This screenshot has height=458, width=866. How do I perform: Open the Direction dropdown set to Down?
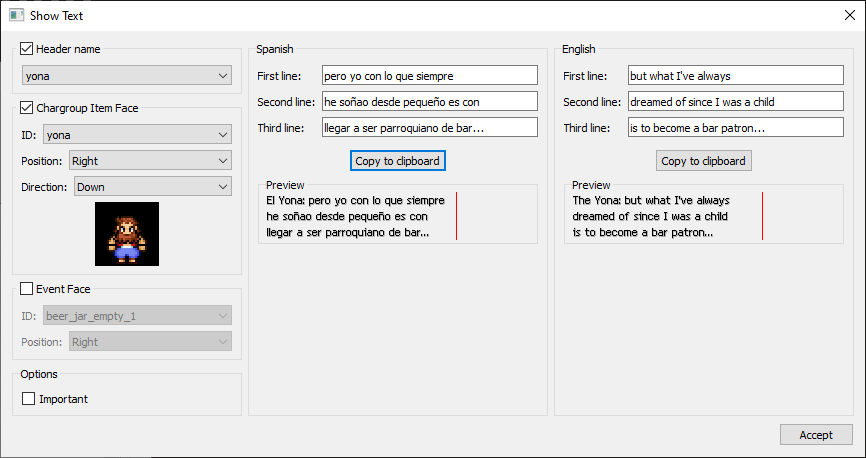click(x=152, y=187)
